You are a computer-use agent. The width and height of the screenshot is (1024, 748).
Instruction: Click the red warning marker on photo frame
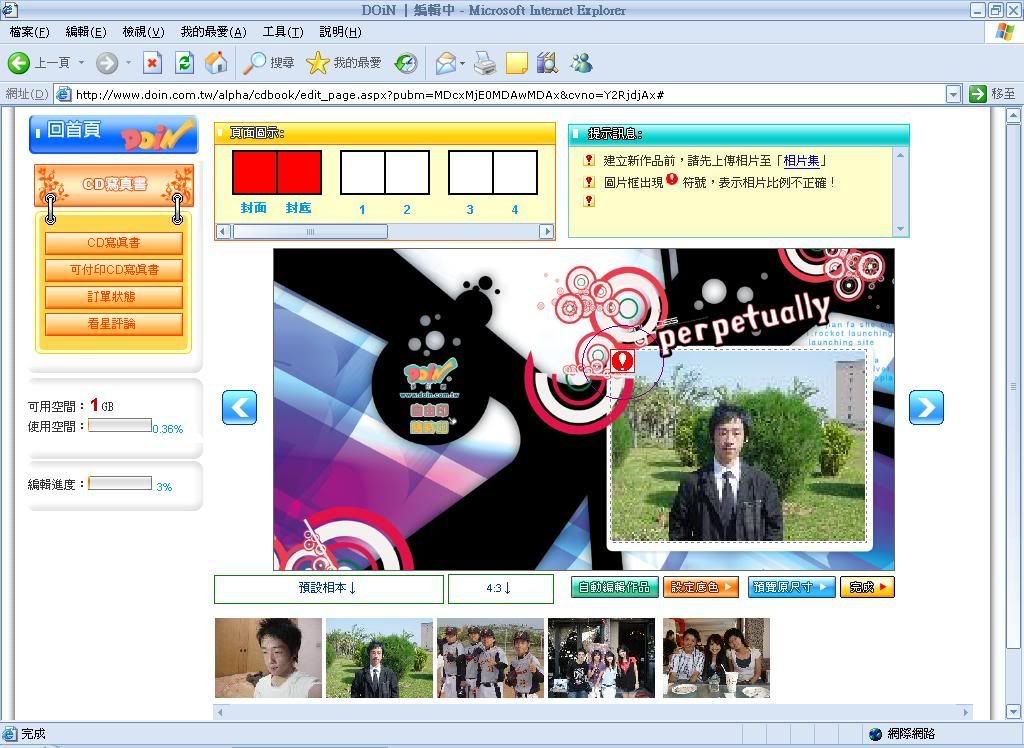[x=622, y=360]
